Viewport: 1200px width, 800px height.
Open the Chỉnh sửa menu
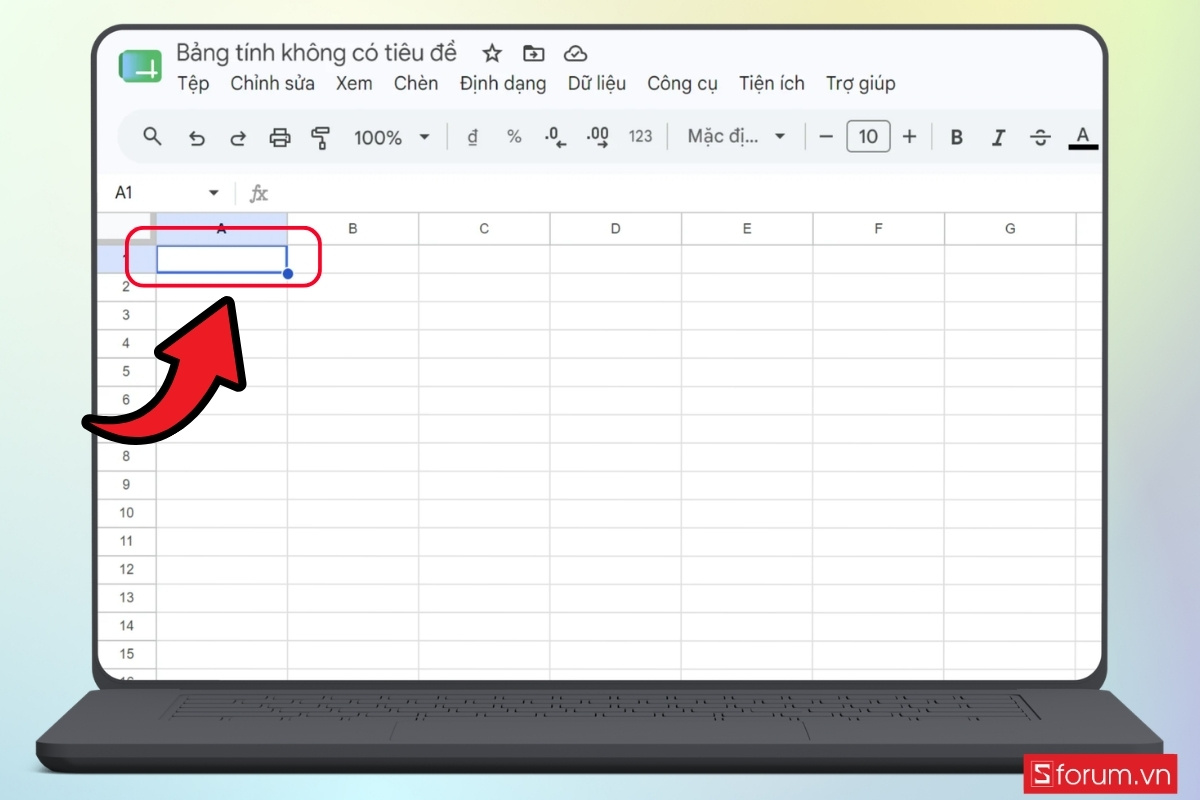[272, 83]
